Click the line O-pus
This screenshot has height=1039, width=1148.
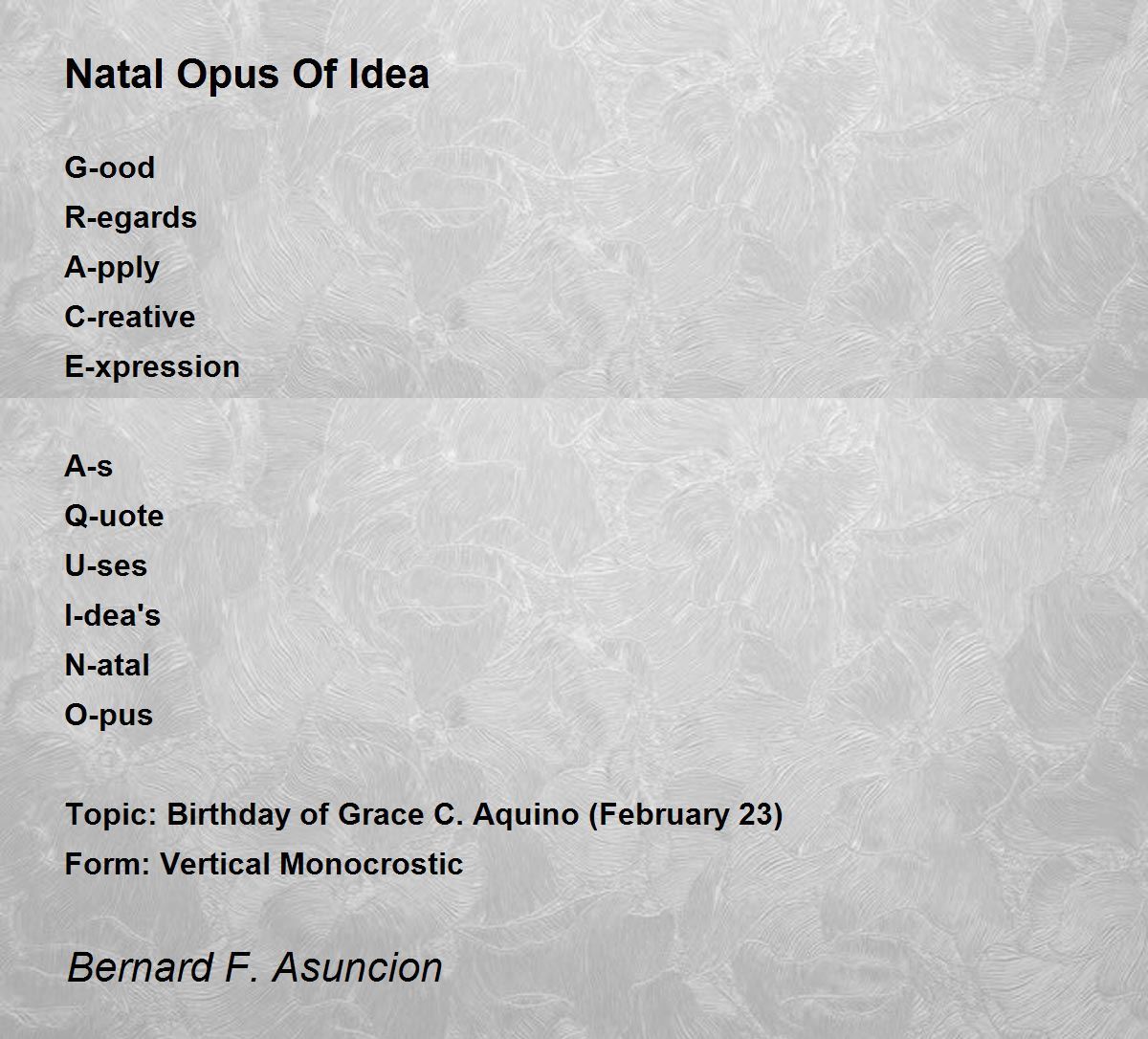point(108,716)
